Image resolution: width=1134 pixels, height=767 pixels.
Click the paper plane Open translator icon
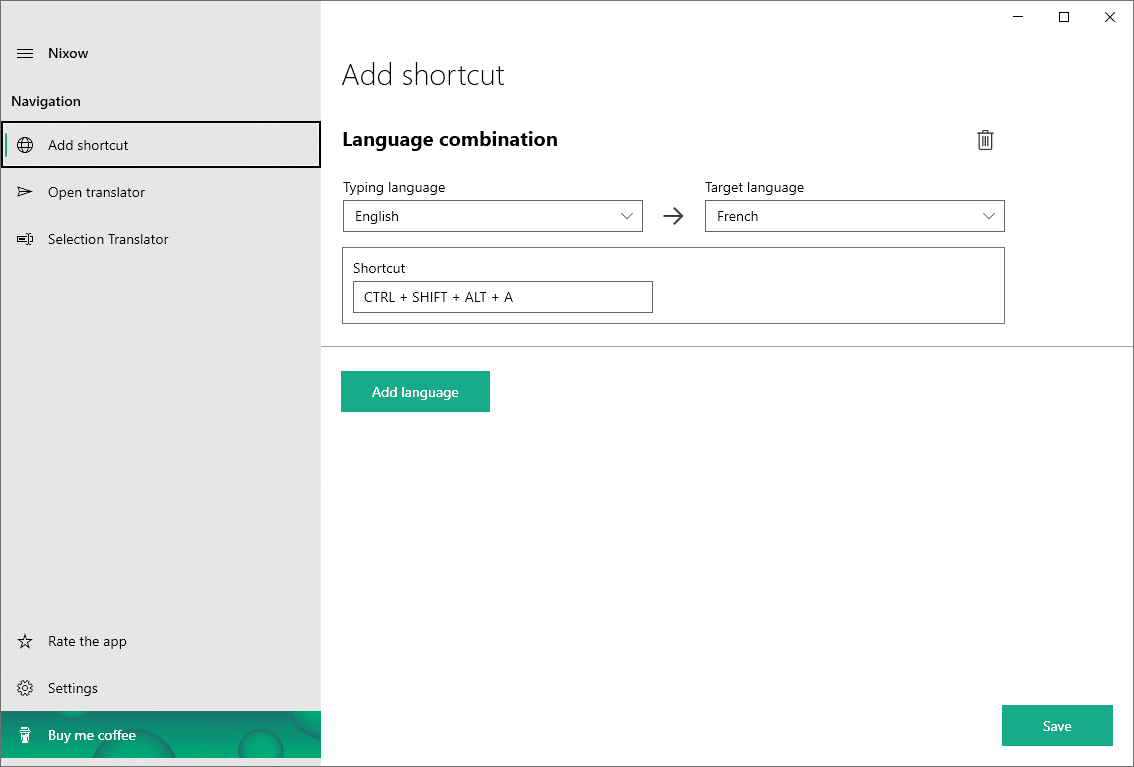25,192
